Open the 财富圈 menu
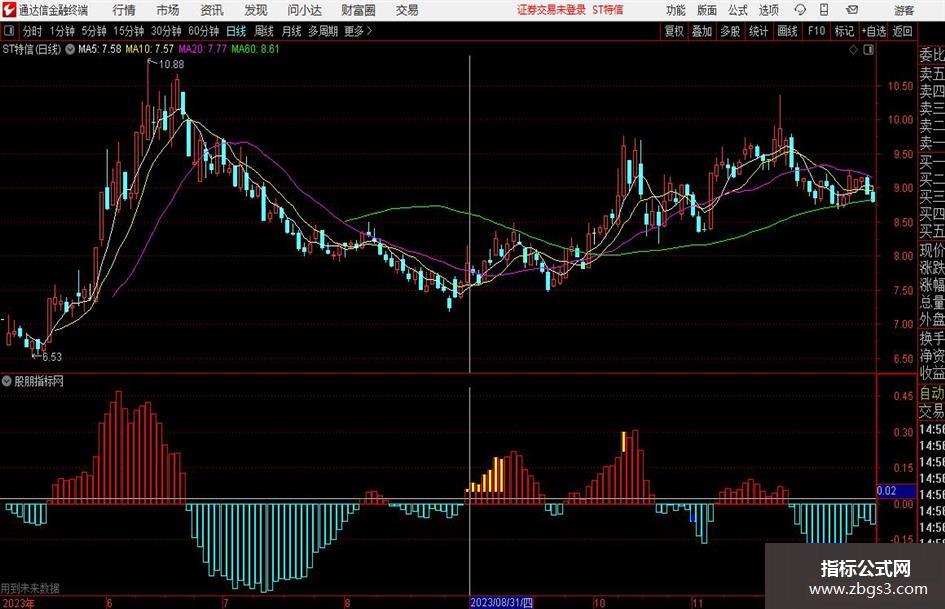This screenshot has width=945, height=609. [358, 10]
